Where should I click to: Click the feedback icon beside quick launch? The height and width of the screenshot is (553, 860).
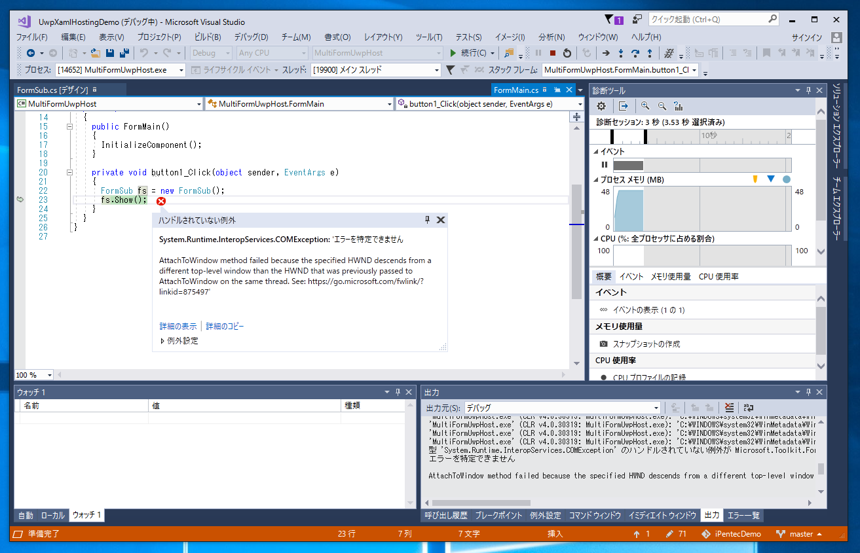coord(637,19)
